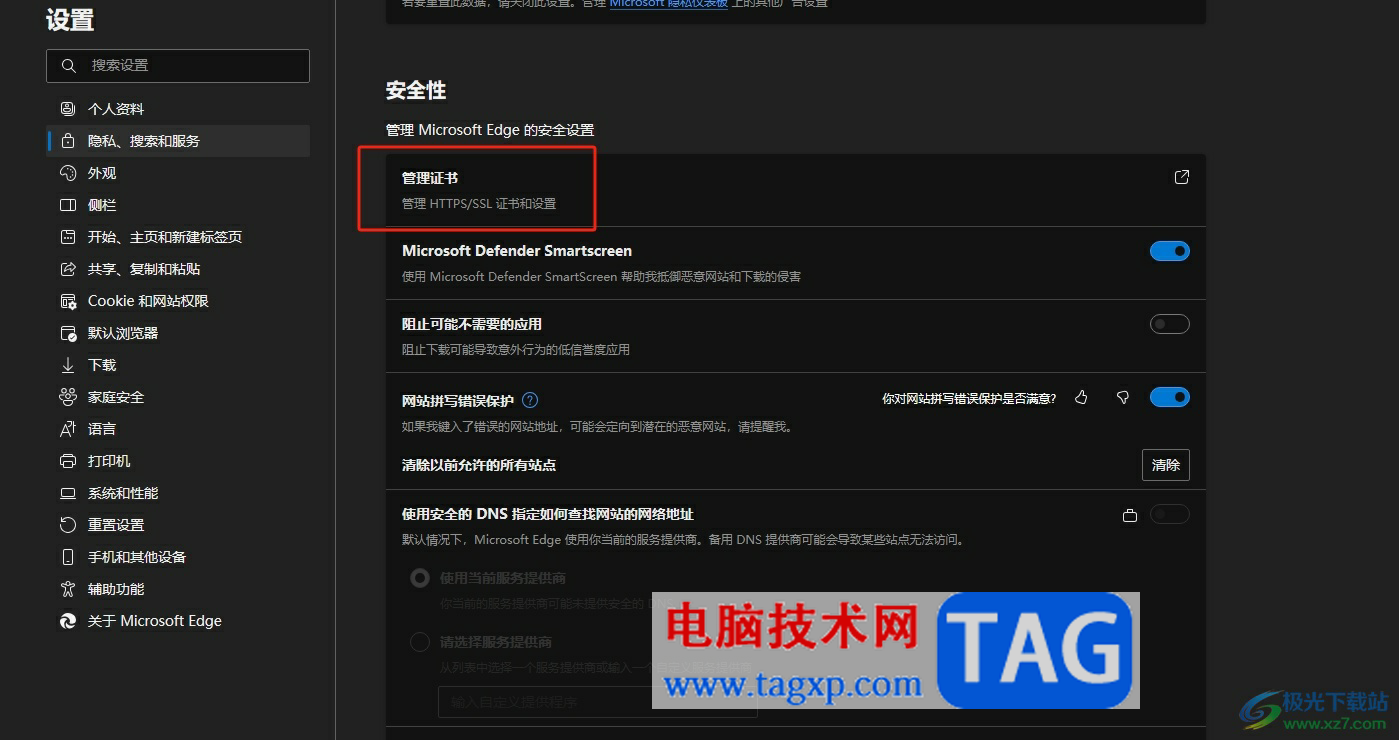Open 开始、主页和新建标签页 settings
The width and height of the screenshot is (1399, 740).
click(178, 237)
